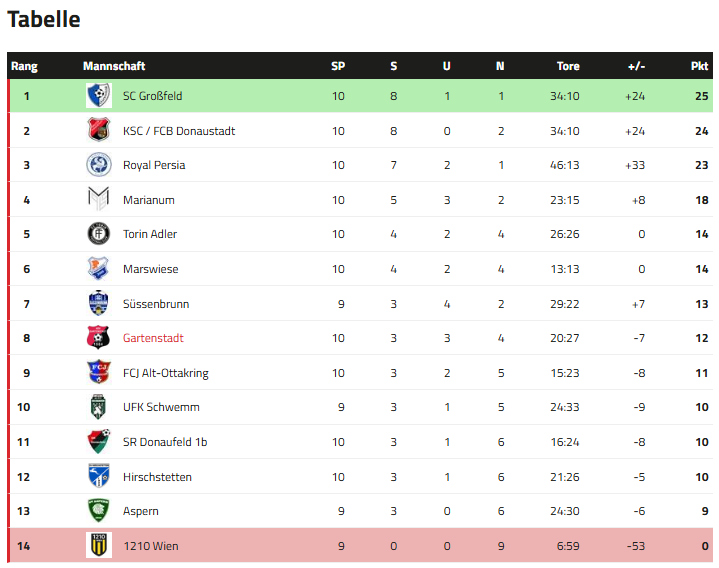Viewport: 719px width, 568px height.
Task: Click the Marswiese team crest
Action: click(98, 269)
